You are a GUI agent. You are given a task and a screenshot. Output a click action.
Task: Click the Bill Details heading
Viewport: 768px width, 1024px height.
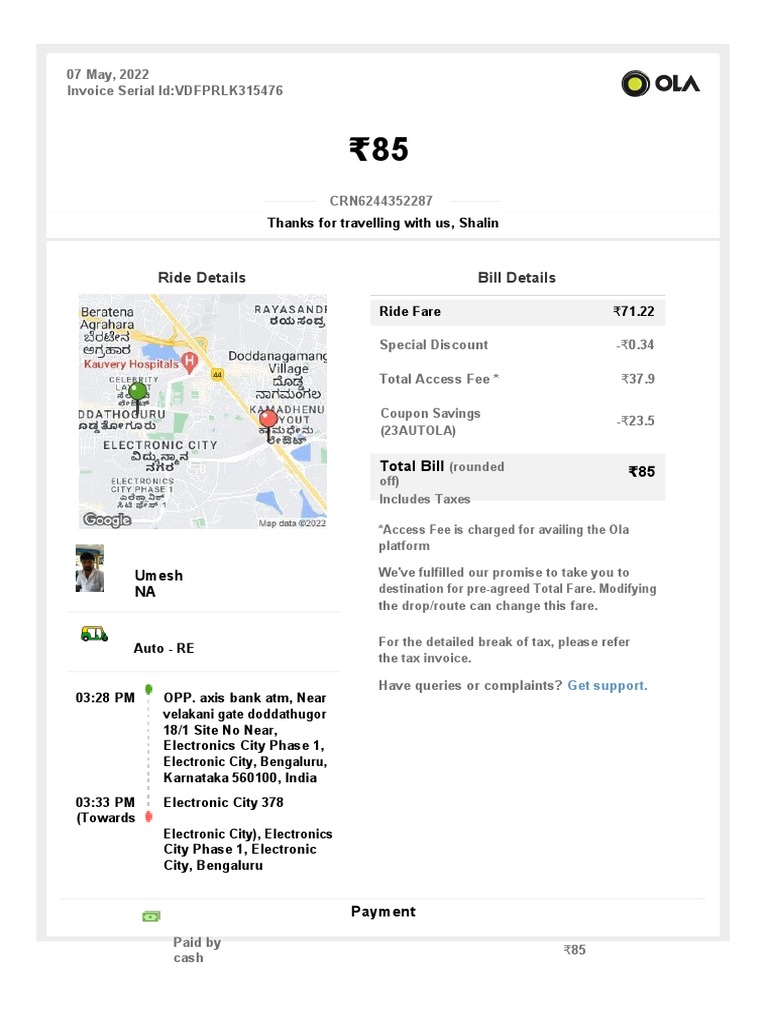tap(517, 278)
